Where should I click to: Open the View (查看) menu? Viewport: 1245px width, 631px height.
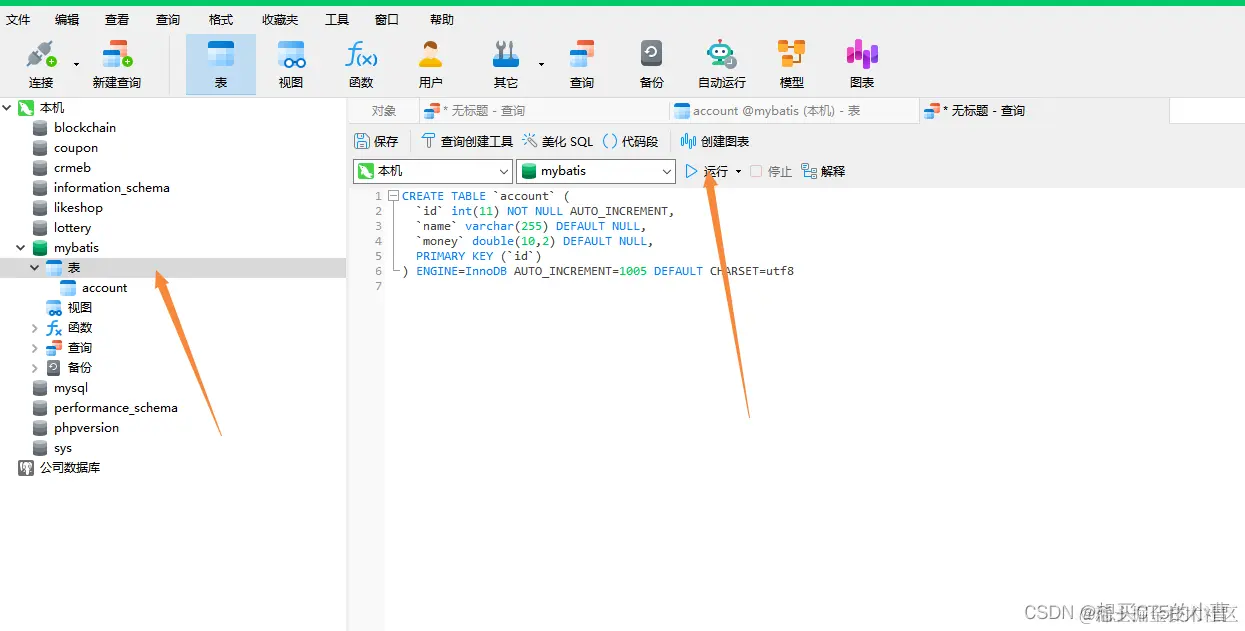117,19
